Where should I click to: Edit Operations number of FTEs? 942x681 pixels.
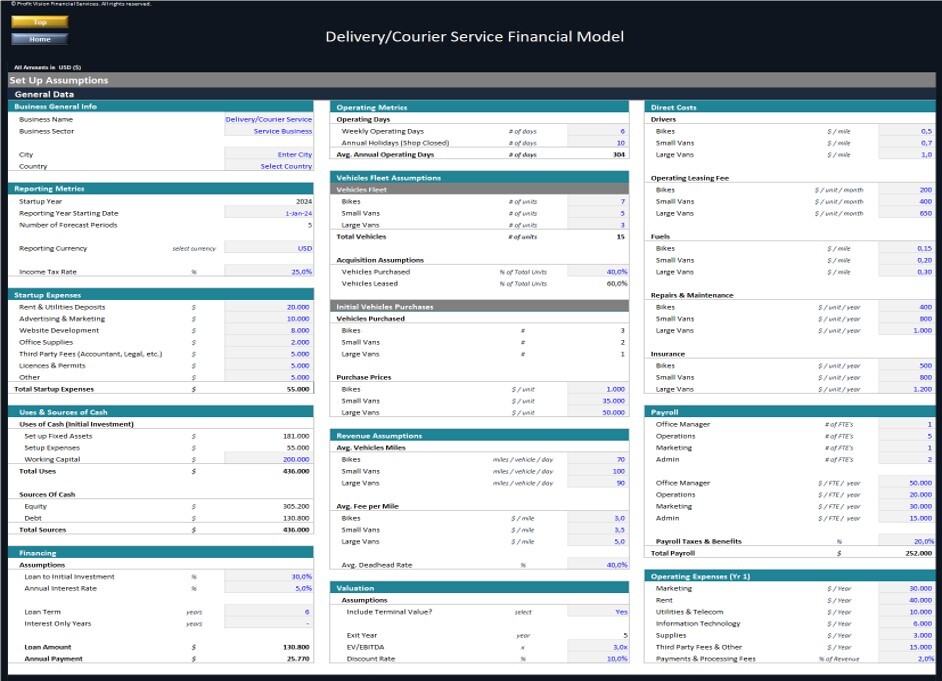906,436
